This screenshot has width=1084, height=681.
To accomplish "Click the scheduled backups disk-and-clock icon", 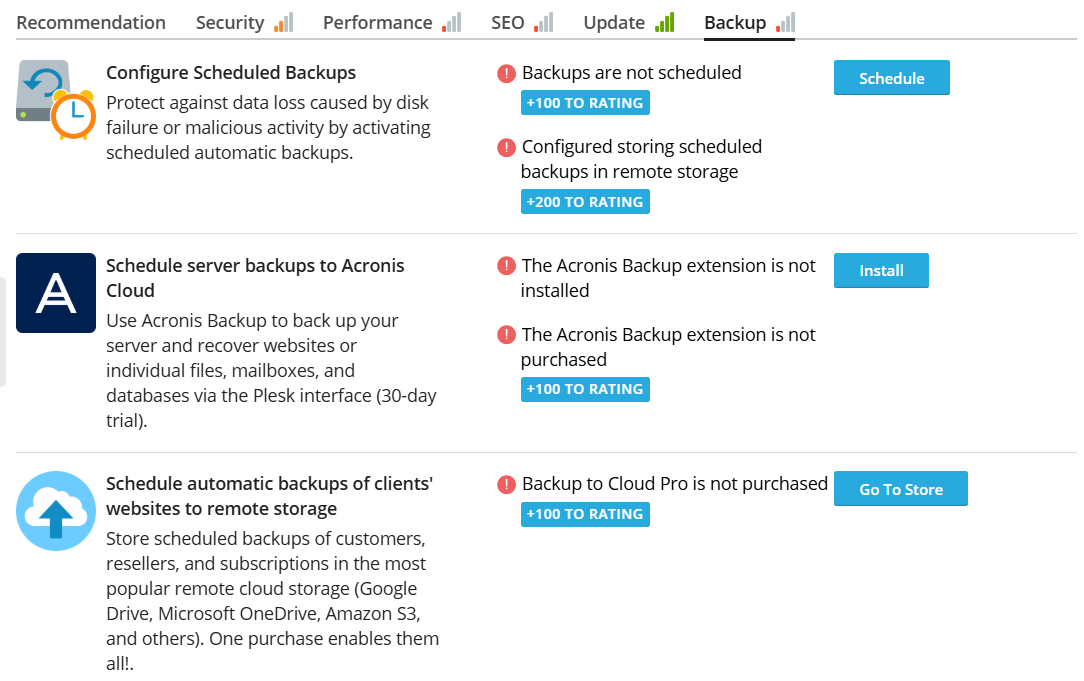I will pyautogui.click(x=56, y=99).
